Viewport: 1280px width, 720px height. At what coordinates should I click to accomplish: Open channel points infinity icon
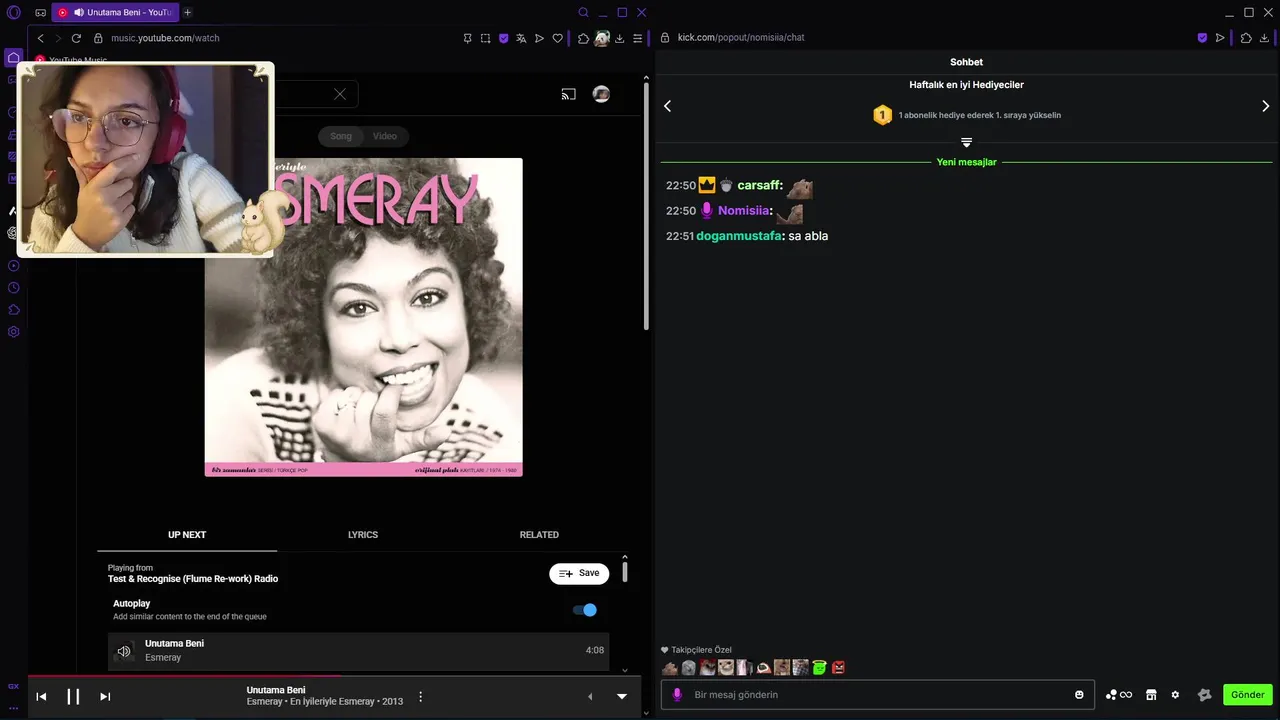point(1119,695)
